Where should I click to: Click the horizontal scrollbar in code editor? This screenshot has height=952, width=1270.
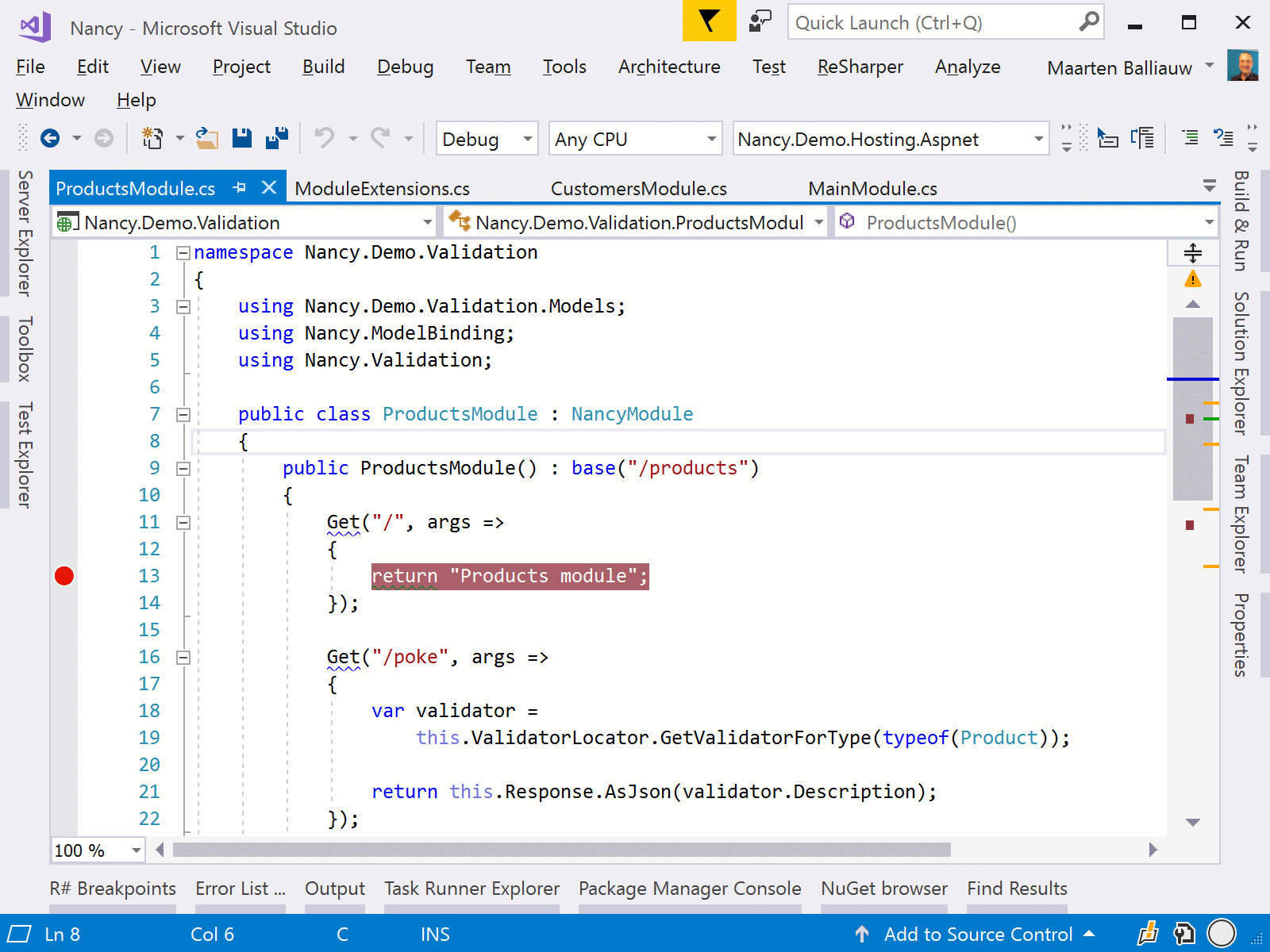click(x=561, y=850)
